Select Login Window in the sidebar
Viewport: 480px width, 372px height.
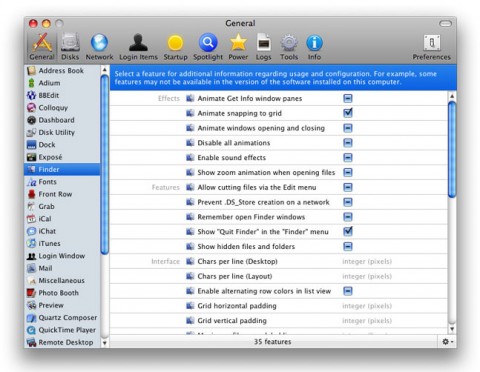(x=62, y=256)
